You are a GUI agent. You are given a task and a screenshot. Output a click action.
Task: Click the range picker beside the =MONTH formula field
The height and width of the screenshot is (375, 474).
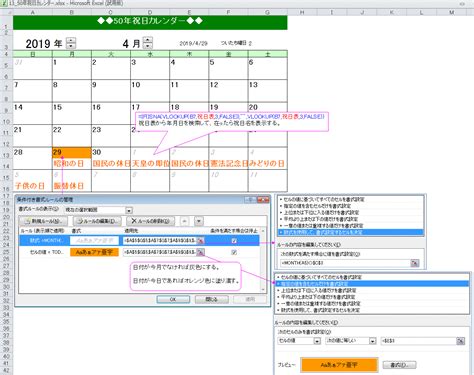(414, 263)
